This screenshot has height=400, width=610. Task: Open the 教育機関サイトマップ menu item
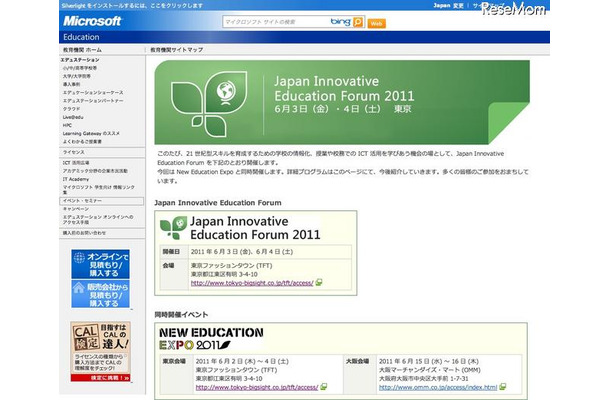(x=177, y=50)
